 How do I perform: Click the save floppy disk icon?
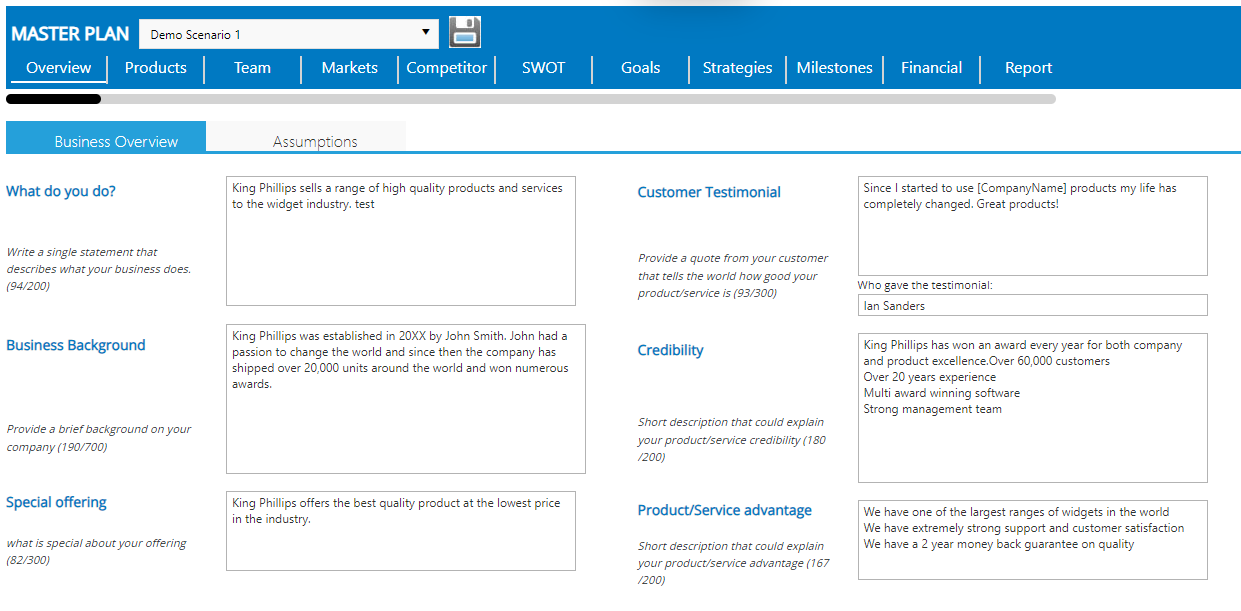coord(465,32)
